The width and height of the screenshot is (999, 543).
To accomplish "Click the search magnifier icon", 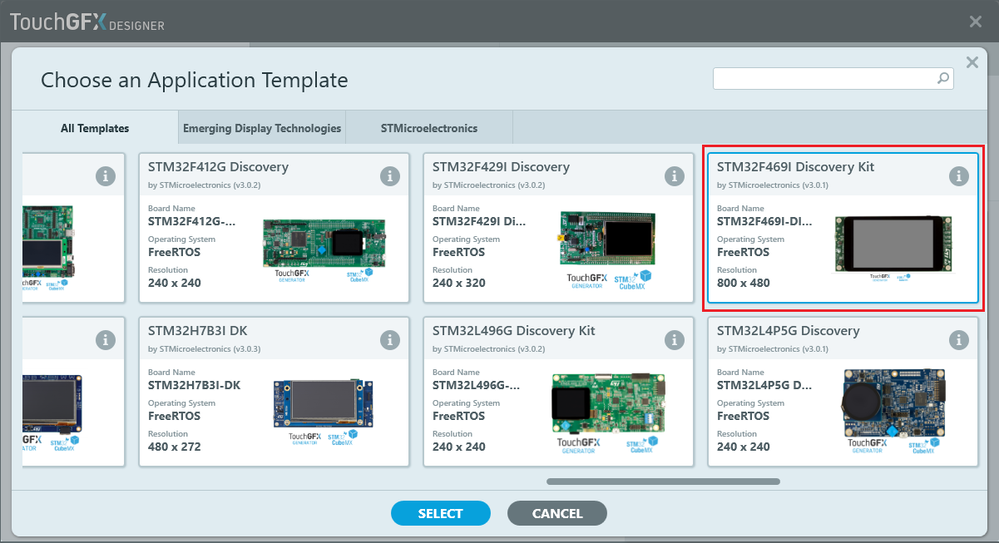I will coord(943,78).
